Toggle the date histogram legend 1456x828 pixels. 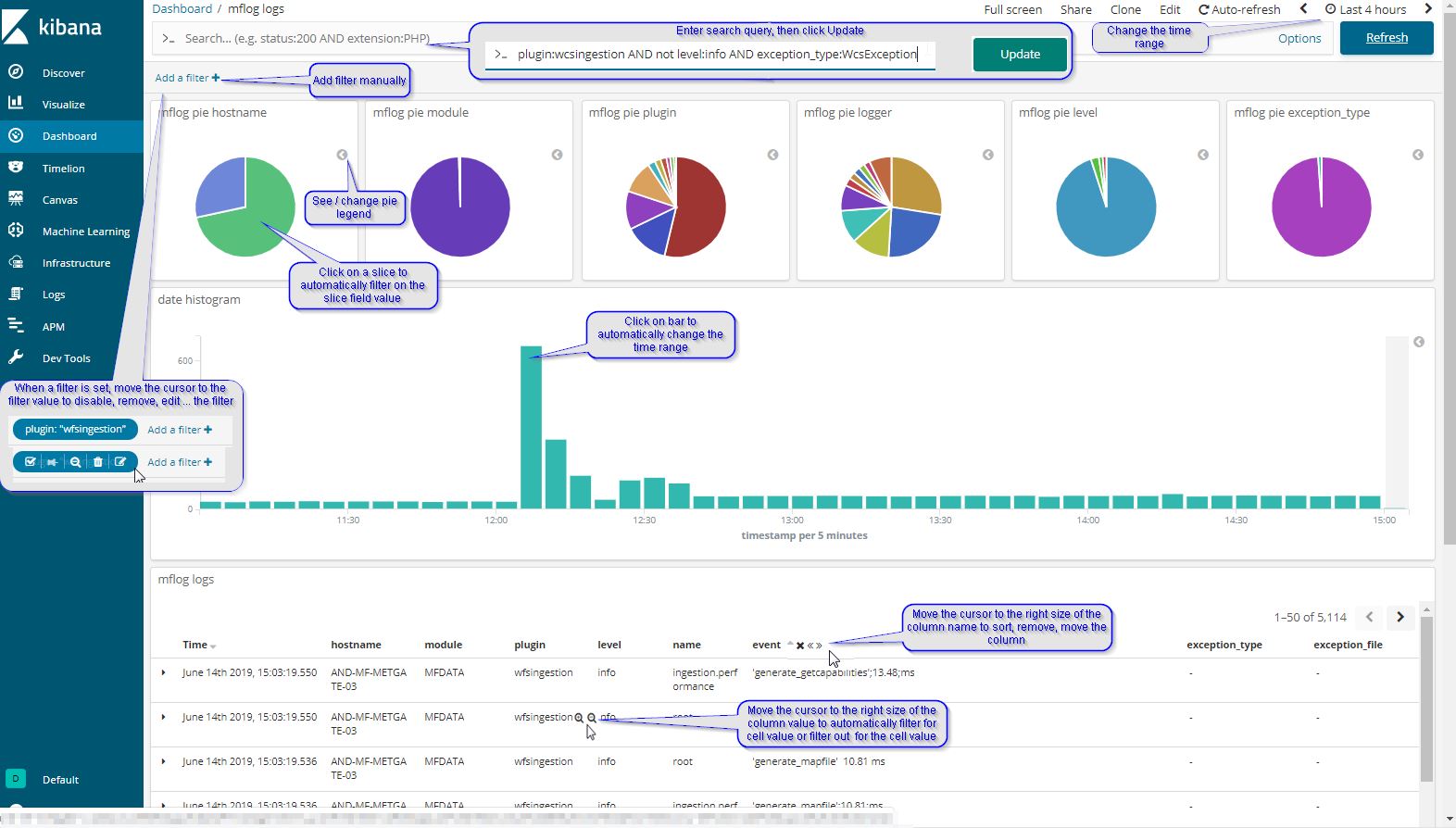(1419, 342)
